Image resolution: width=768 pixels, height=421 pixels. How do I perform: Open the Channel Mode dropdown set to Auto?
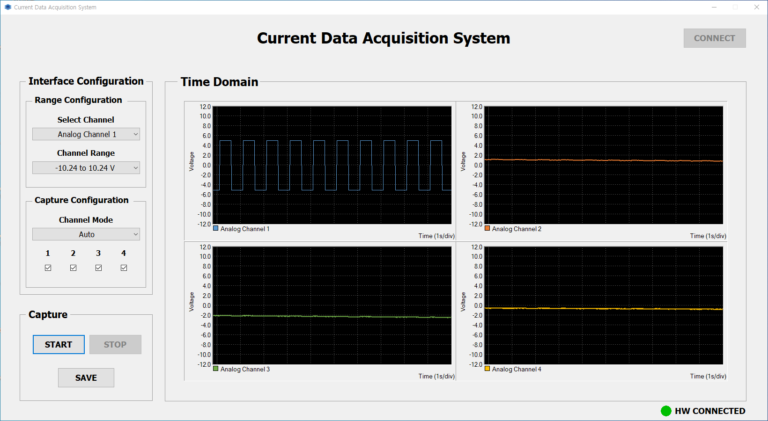click(86, 234)
